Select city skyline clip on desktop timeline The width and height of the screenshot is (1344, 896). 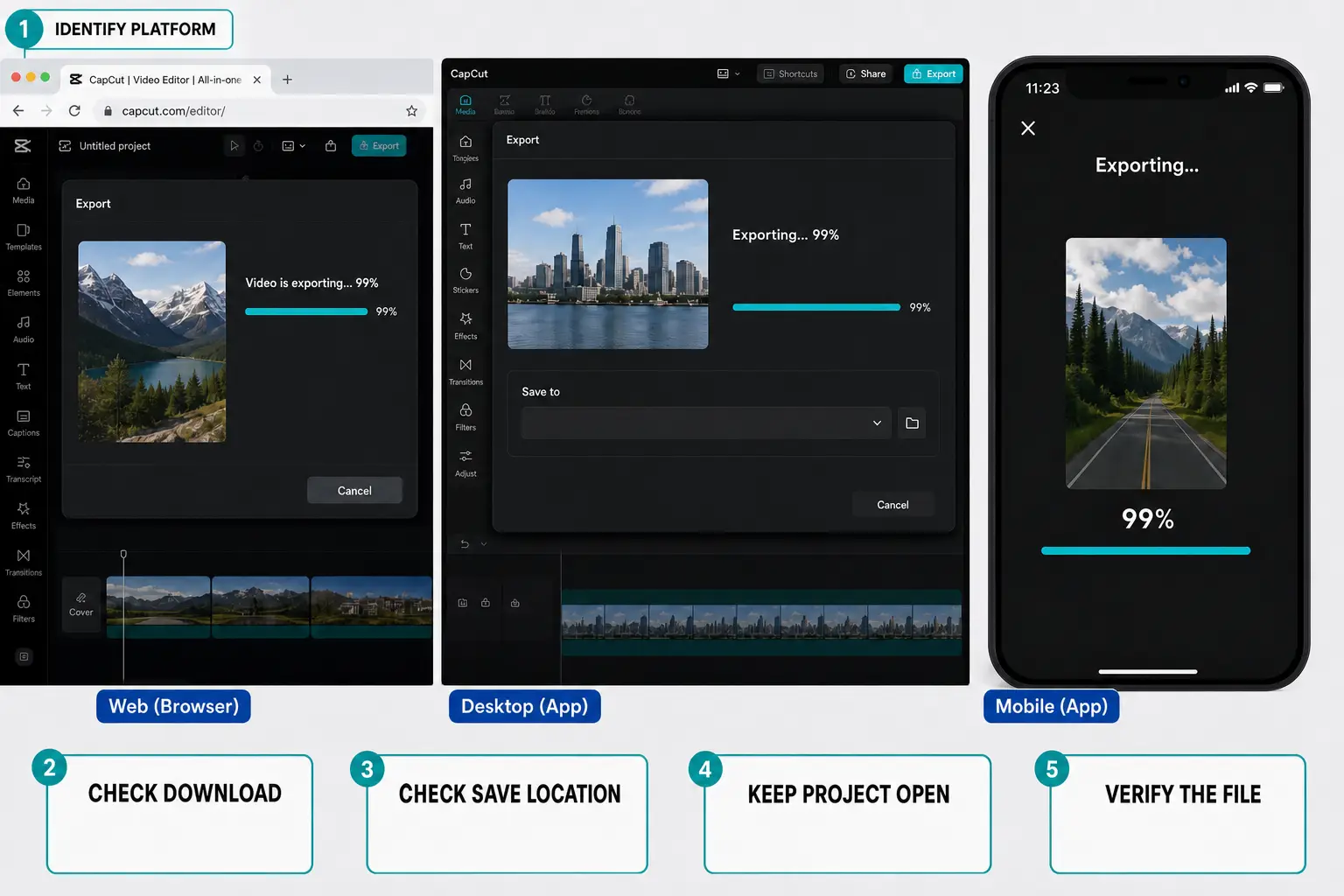761,623
